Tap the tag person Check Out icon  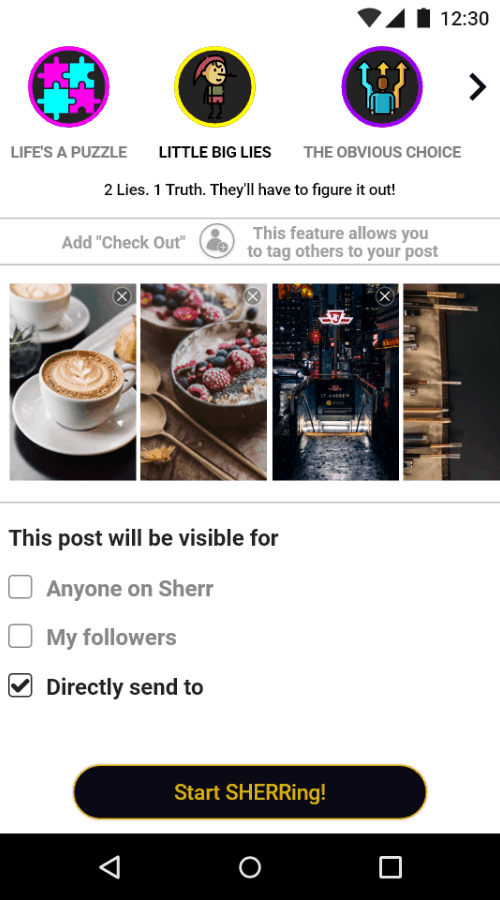[217, 241]
